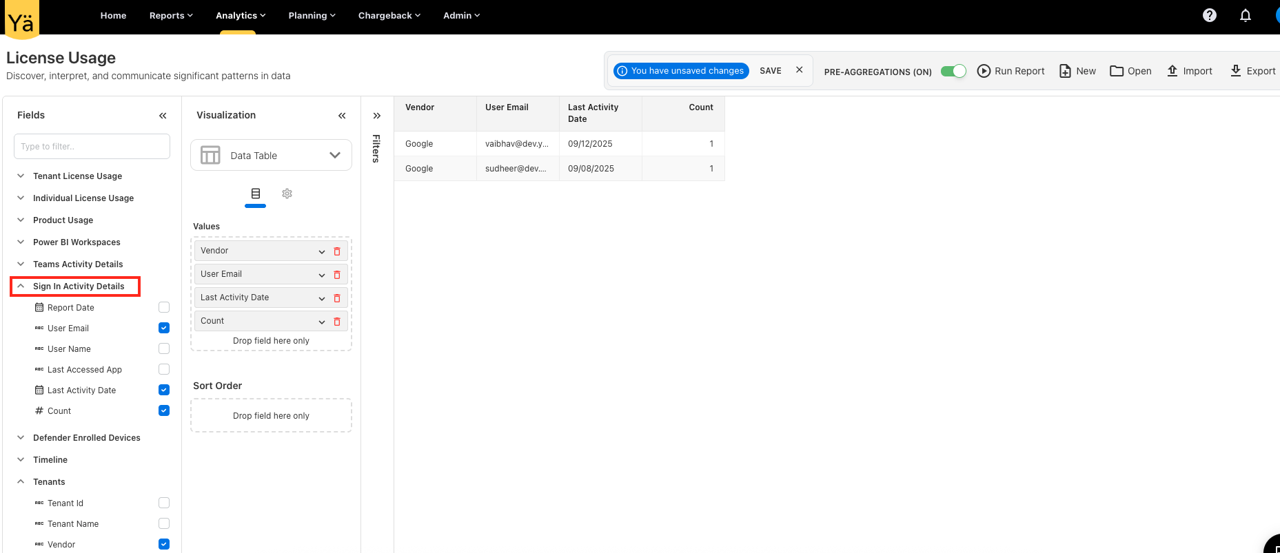Click the Yä logo icon
The image size is (1280, 553).
(21, 19)
